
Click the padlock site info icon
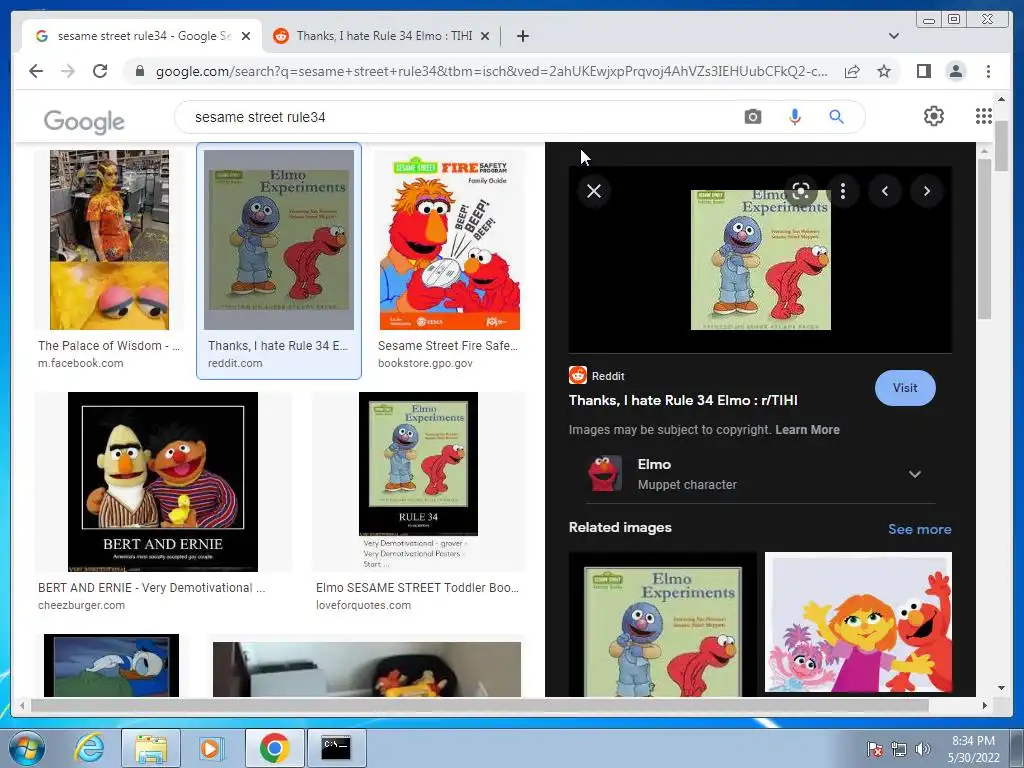139,71
